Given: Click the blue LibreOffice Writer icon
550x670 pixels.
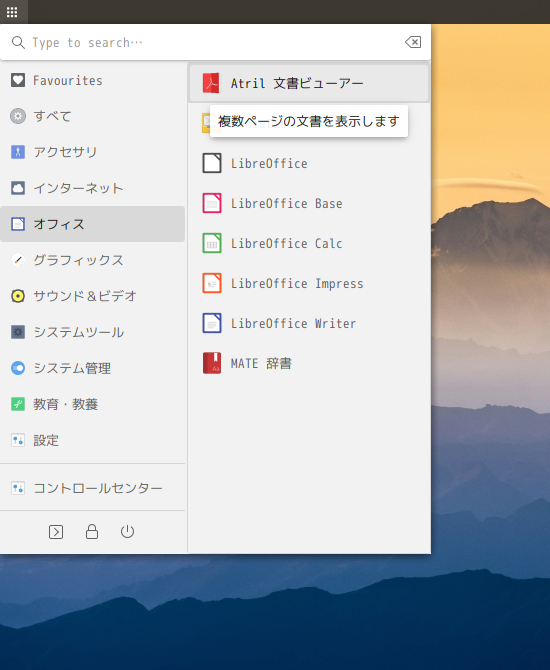Looking at the screenshot, I should (x=212, y=323).
